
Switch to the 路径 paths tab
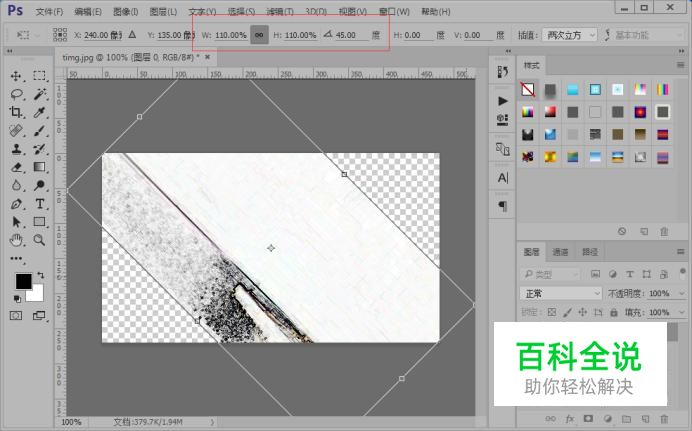(x=590, y=252)
